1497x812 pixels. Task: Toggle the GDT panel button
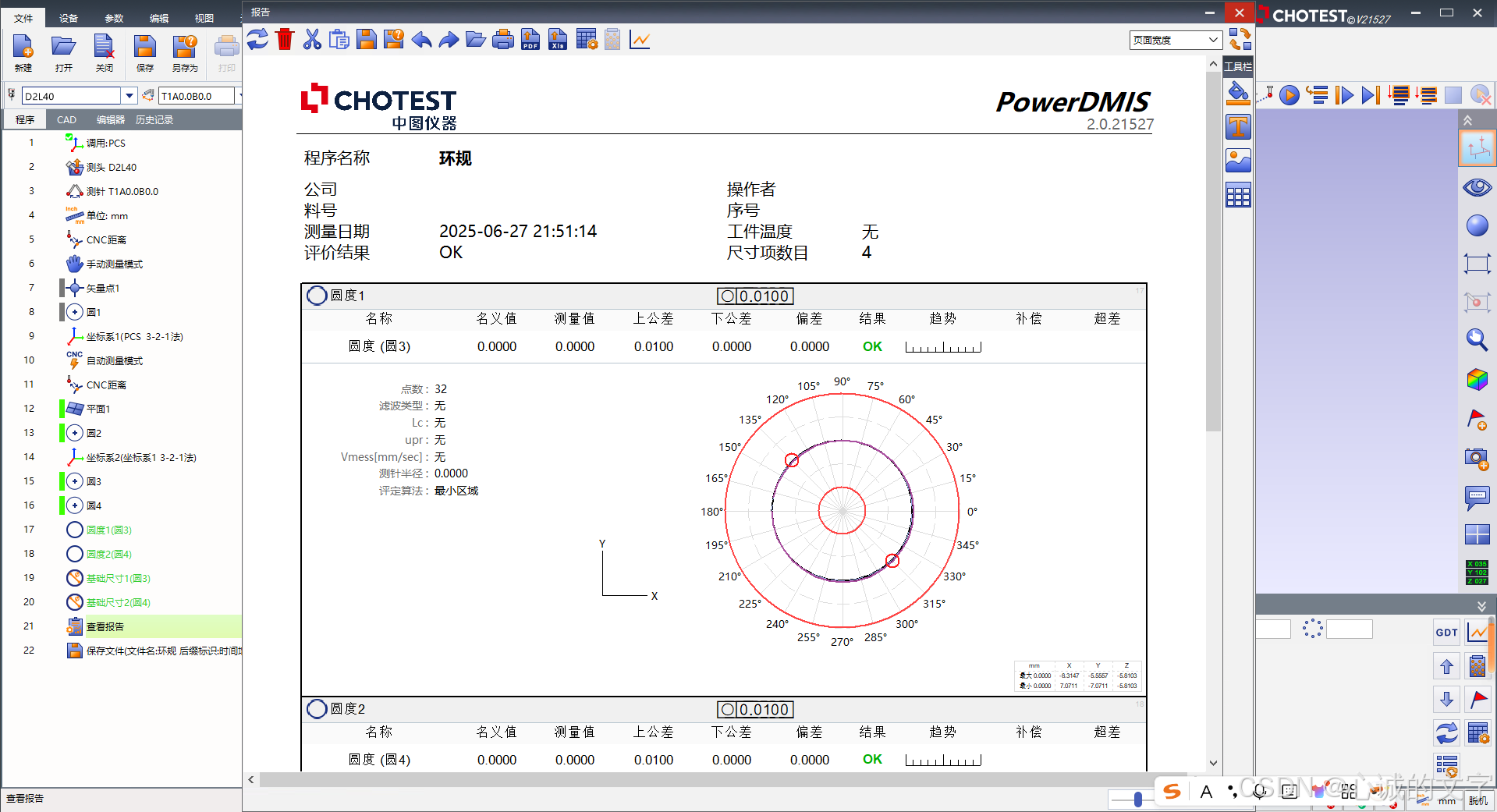pos(1446,632)
